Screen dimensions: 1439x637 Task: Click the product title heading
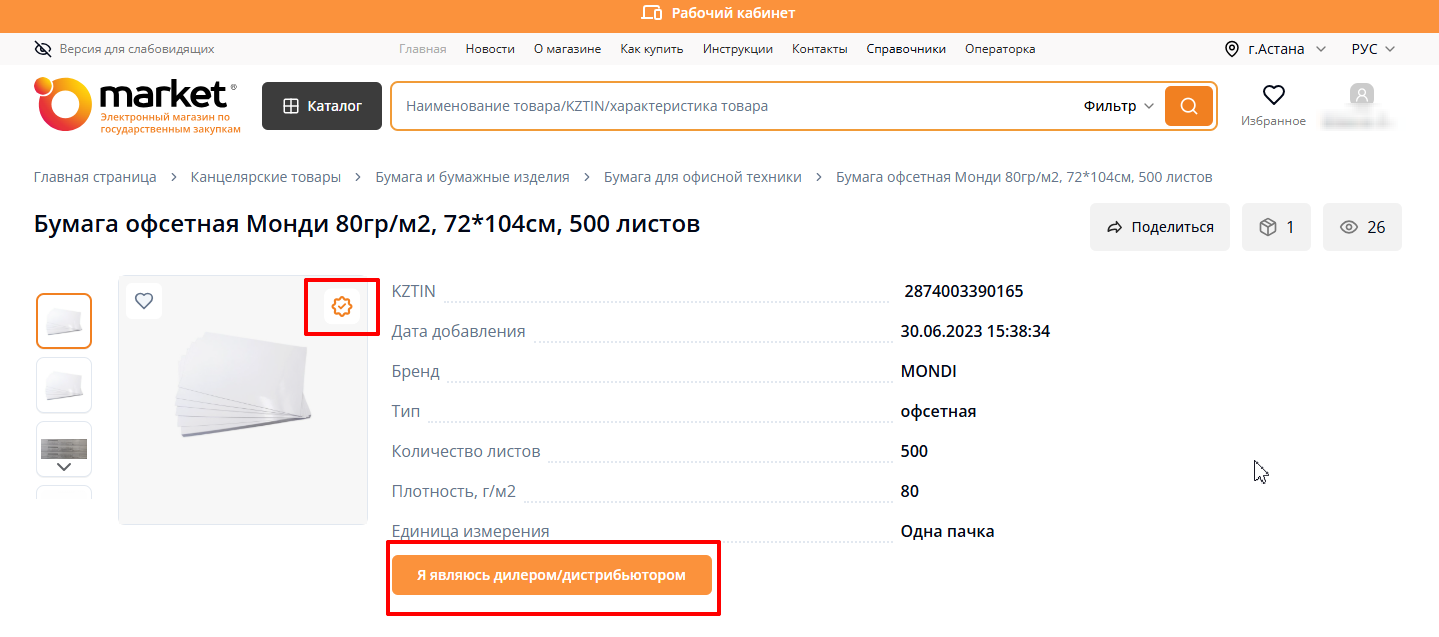pyautogui.click(x=367, y=224)
